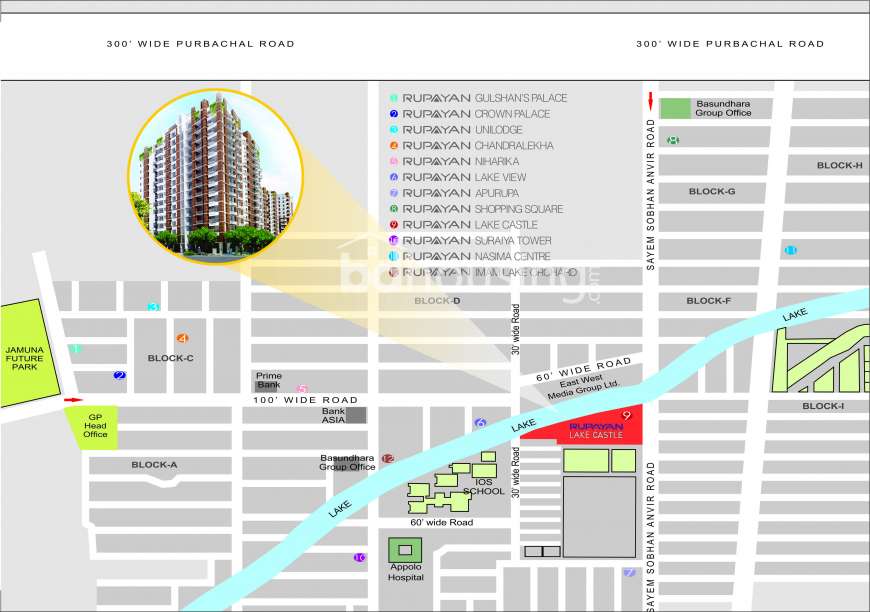Click the 100' WIDE ROAD label
The image size is (870, 612).
306,400
